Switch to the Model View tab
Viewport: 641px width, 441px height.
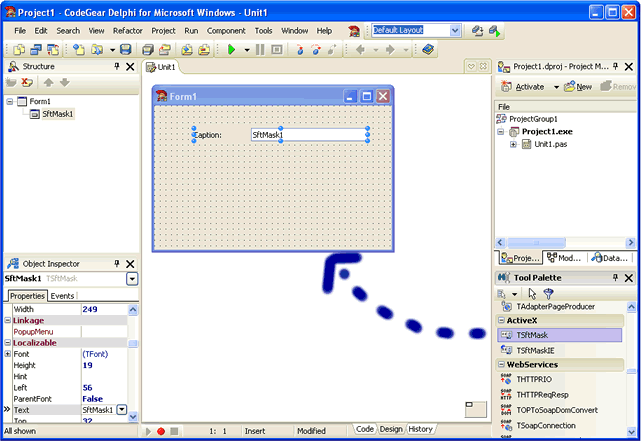[x=564, y=258]
